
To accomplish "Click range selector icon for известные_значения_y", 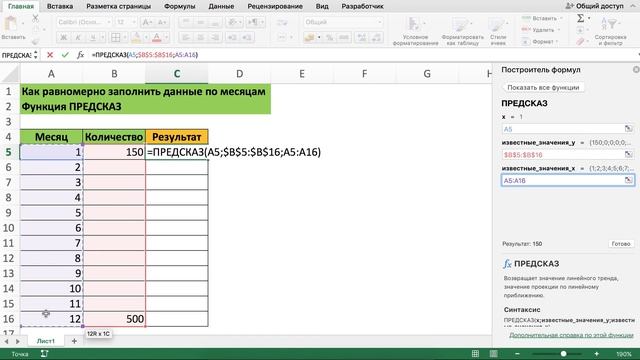I will coord(628,154).
